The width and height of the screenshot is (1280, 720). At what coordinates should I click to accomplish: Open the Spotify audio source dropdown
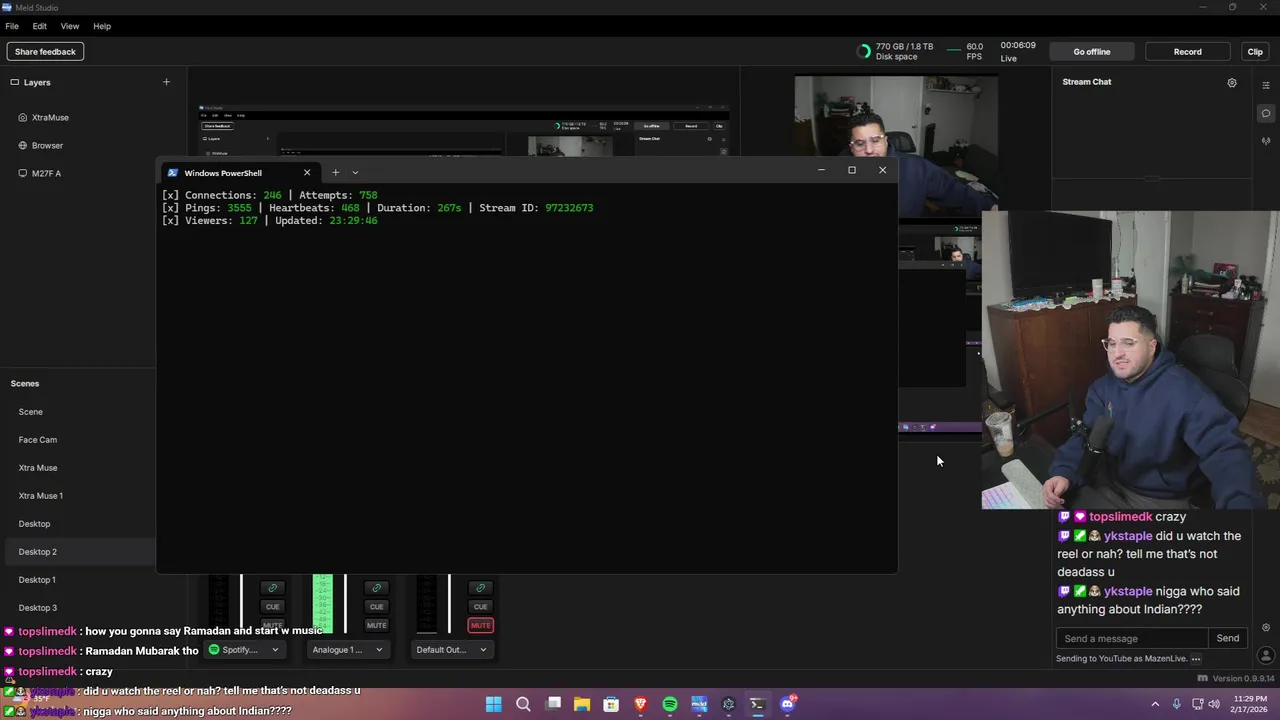click(245, 650)
